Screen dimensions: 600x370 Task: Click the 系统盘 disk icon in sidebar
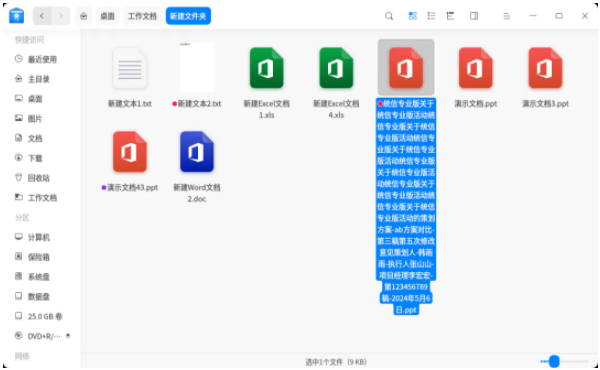18,276
